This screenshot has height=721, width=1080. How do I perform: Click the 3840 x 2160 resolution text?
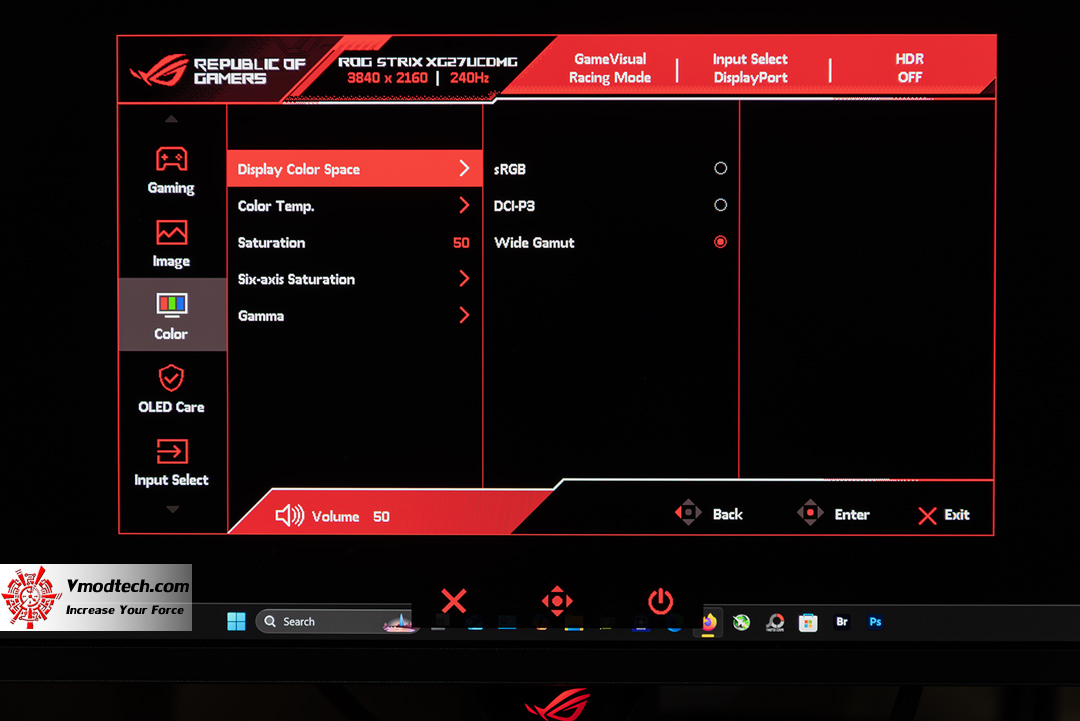387,78
